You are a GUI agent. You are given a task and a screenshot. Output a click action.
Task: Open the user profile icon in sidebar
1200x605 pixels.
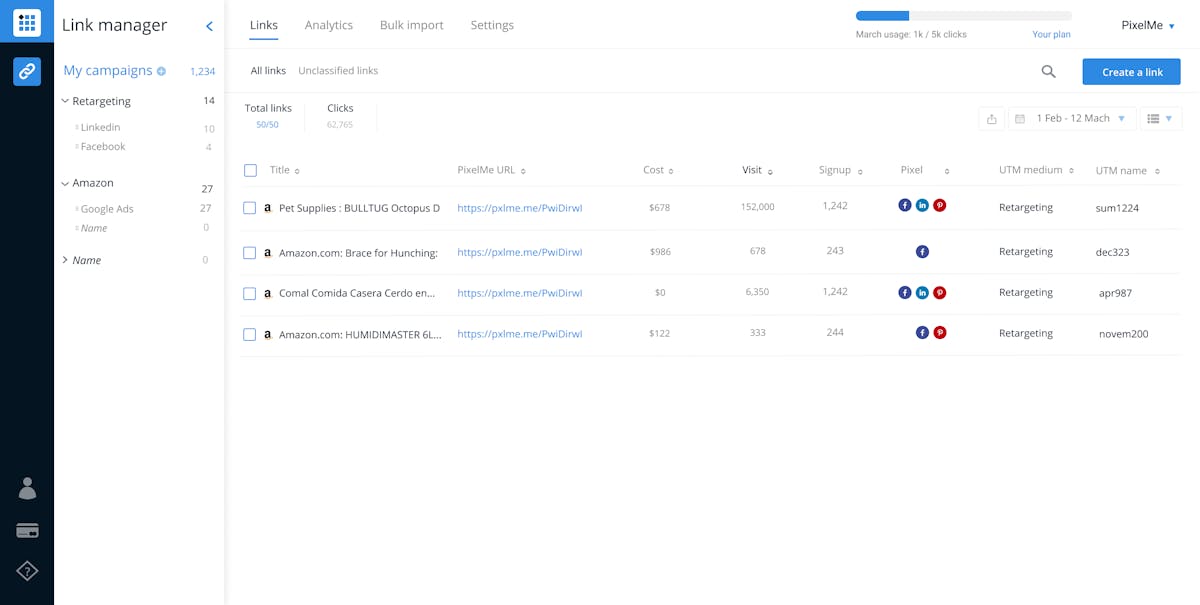pos(27,488)
